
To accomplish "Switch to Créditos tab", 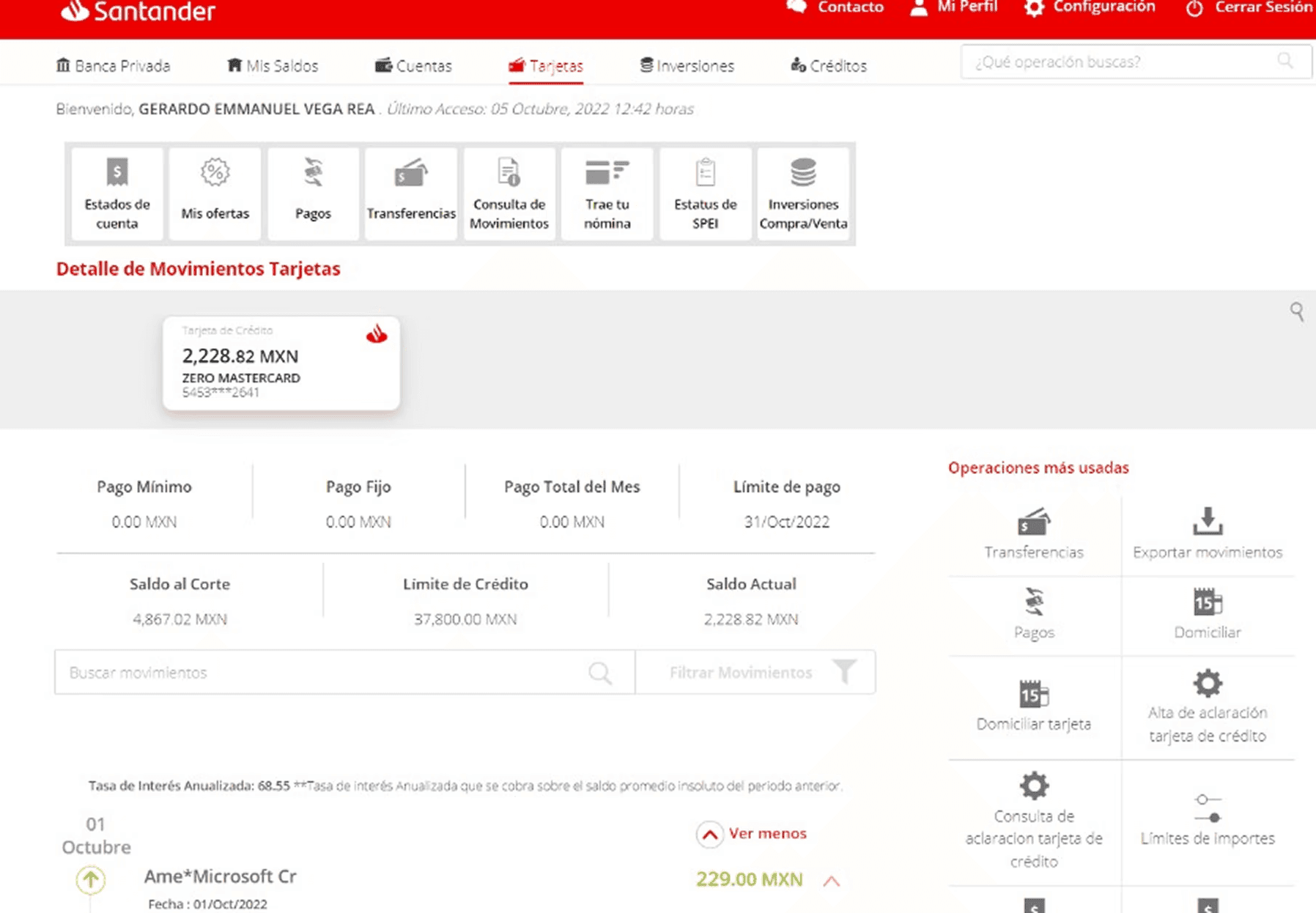I will pyautogui.click(x=829, y=66).
